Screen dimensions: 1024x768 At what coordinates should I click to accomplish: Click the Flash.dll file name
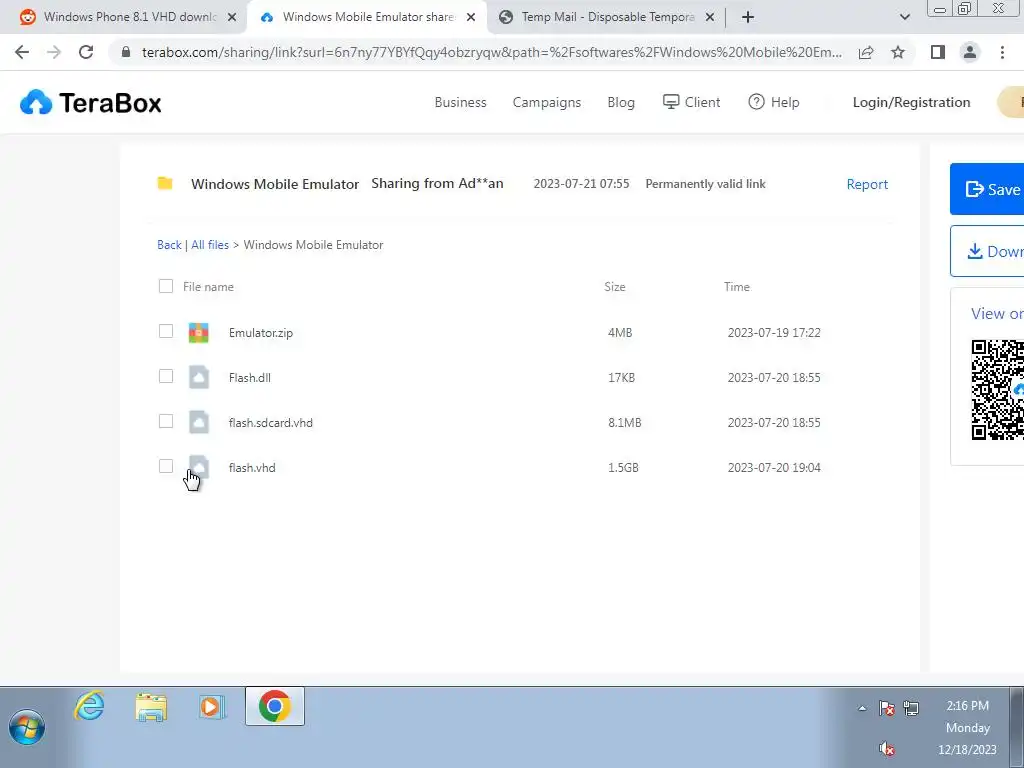[249, 377]
